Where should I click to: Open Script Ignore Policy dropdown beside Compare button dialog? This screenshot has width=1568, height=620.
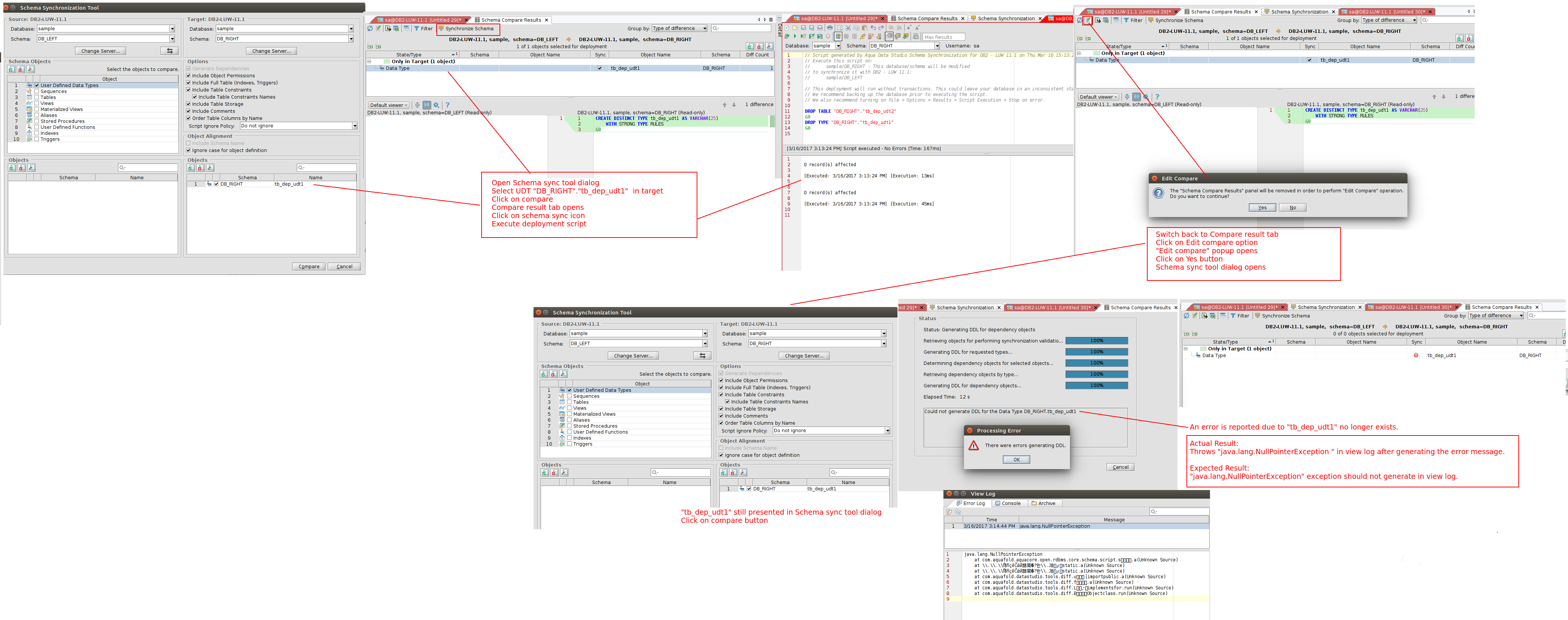(x=354, y=126)
